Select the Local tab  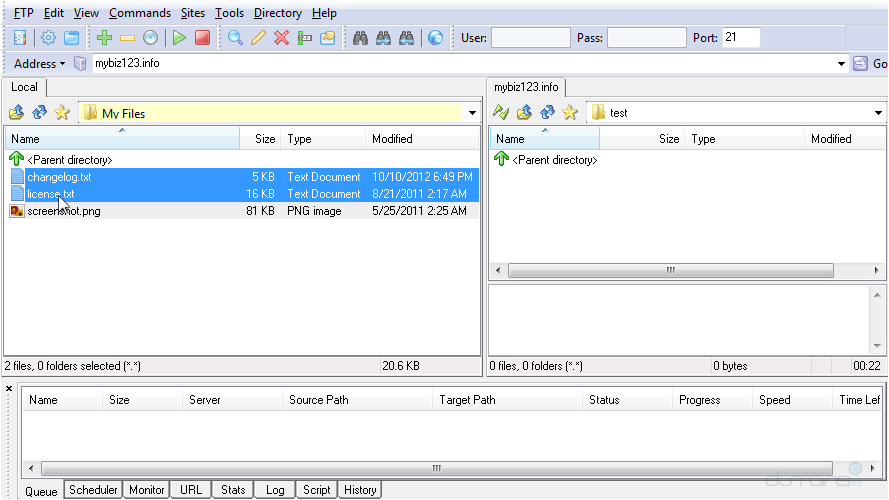tap(24, 87)
